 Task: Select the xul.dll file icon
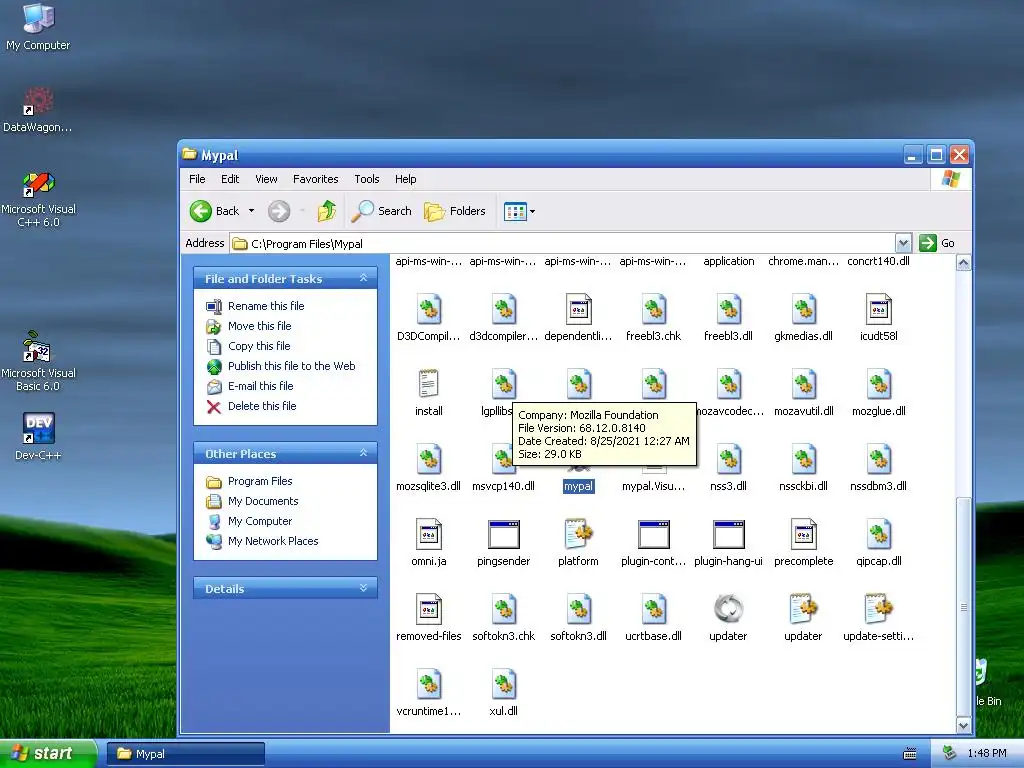click(504, 684)
